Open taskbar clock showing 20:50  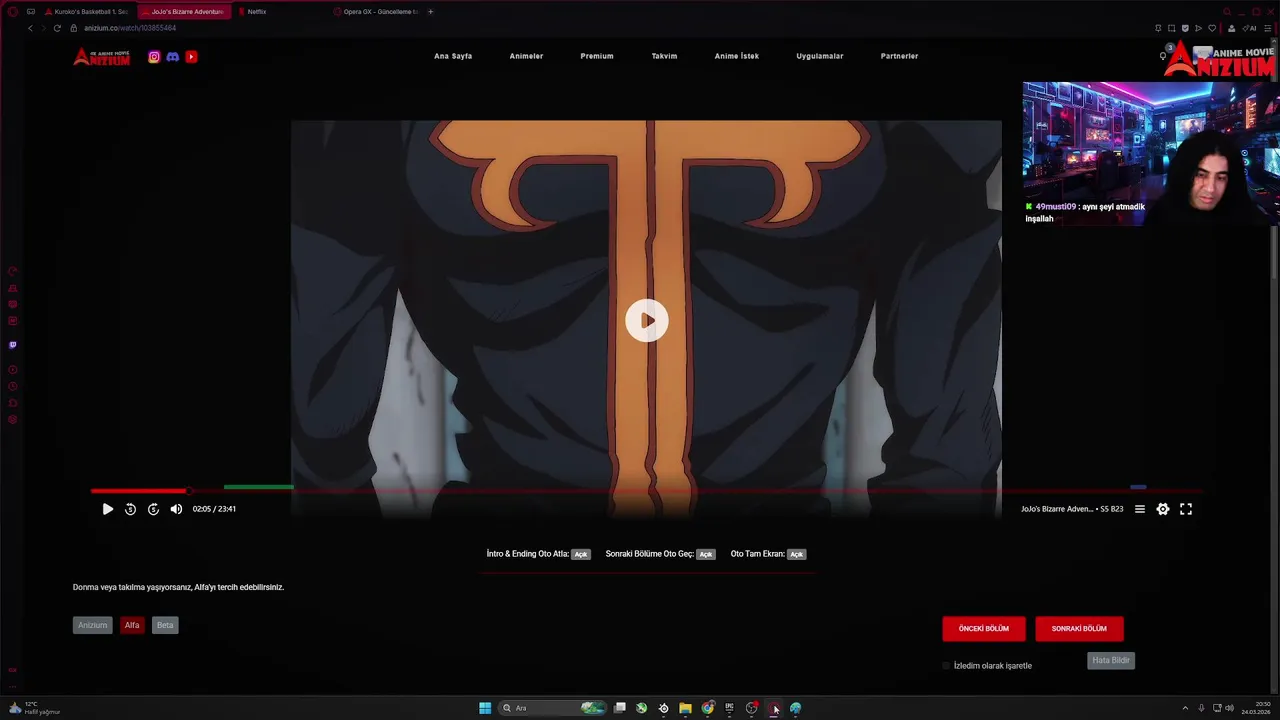[x=1256, y=708]
